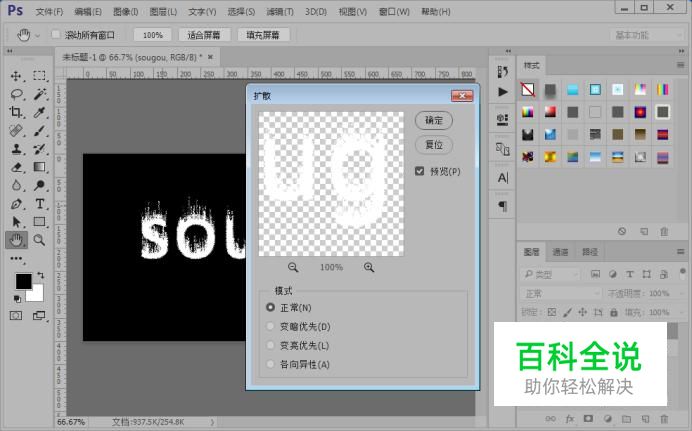The image size is (692, 431).
Task: Select the Gradient tool
Action: click(39, 167)
